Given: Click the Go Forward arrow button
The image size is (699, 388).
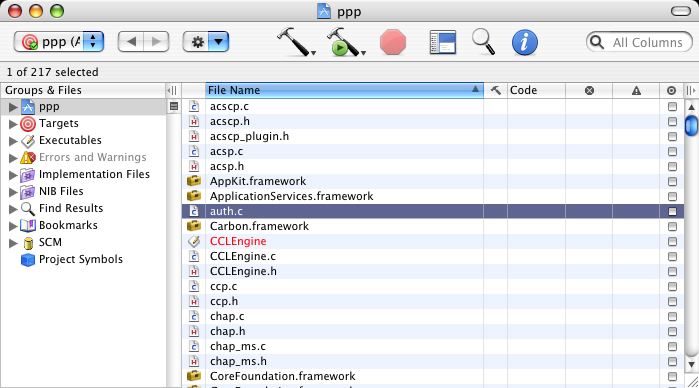Looking at the screenshot, I should coord(156,42).
